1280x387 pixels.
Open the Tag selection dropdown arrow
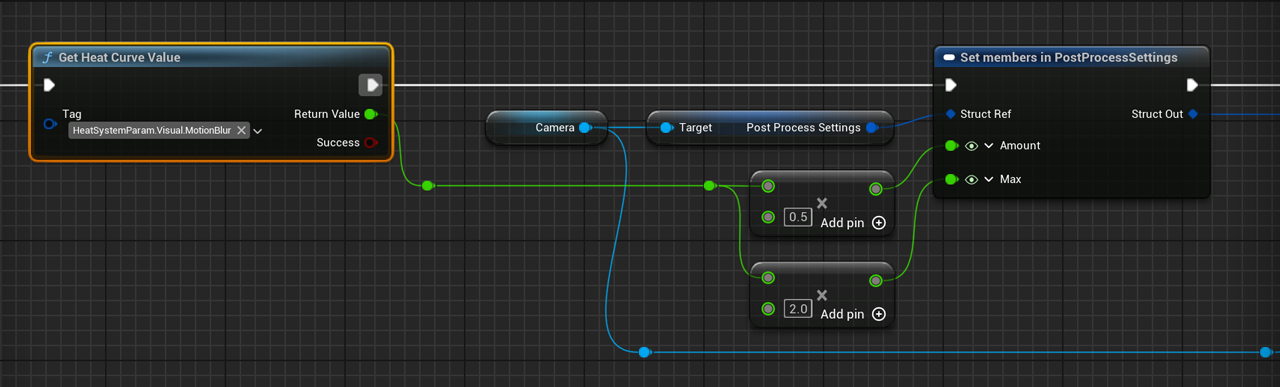pyautogui.click(x=258, y=131)
